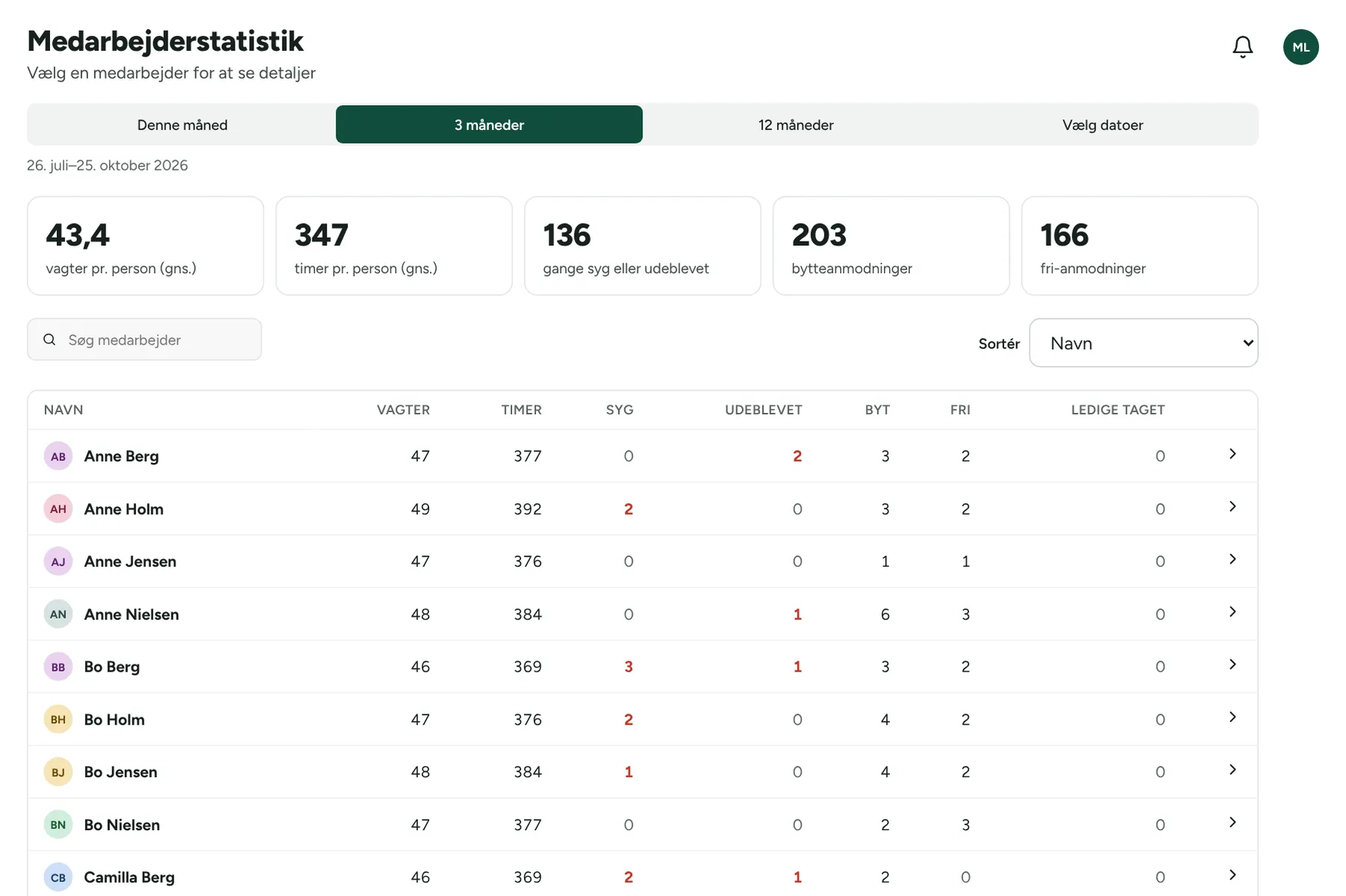Click the VAGTER column header
The image size is (1346, 896).
(x=403, y=410)
